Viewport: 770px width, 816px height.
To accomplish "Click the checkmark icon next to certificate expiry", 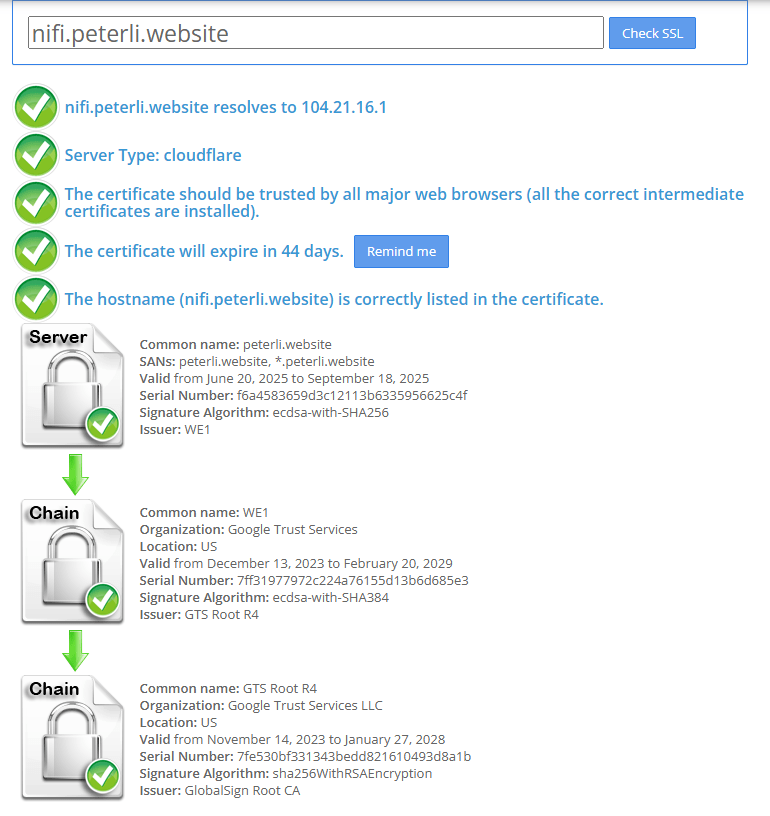I will 36,251.
